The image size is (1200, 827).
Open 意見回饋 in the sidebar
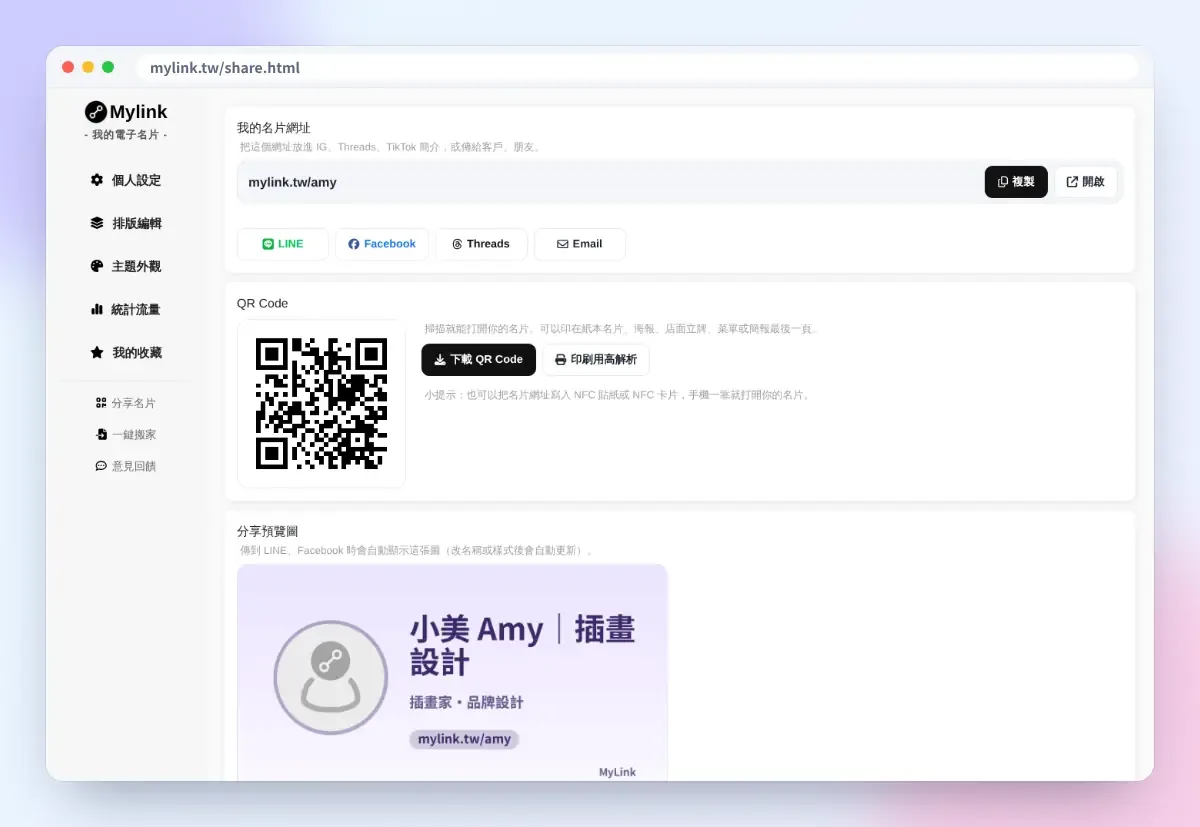click(125, 466)
